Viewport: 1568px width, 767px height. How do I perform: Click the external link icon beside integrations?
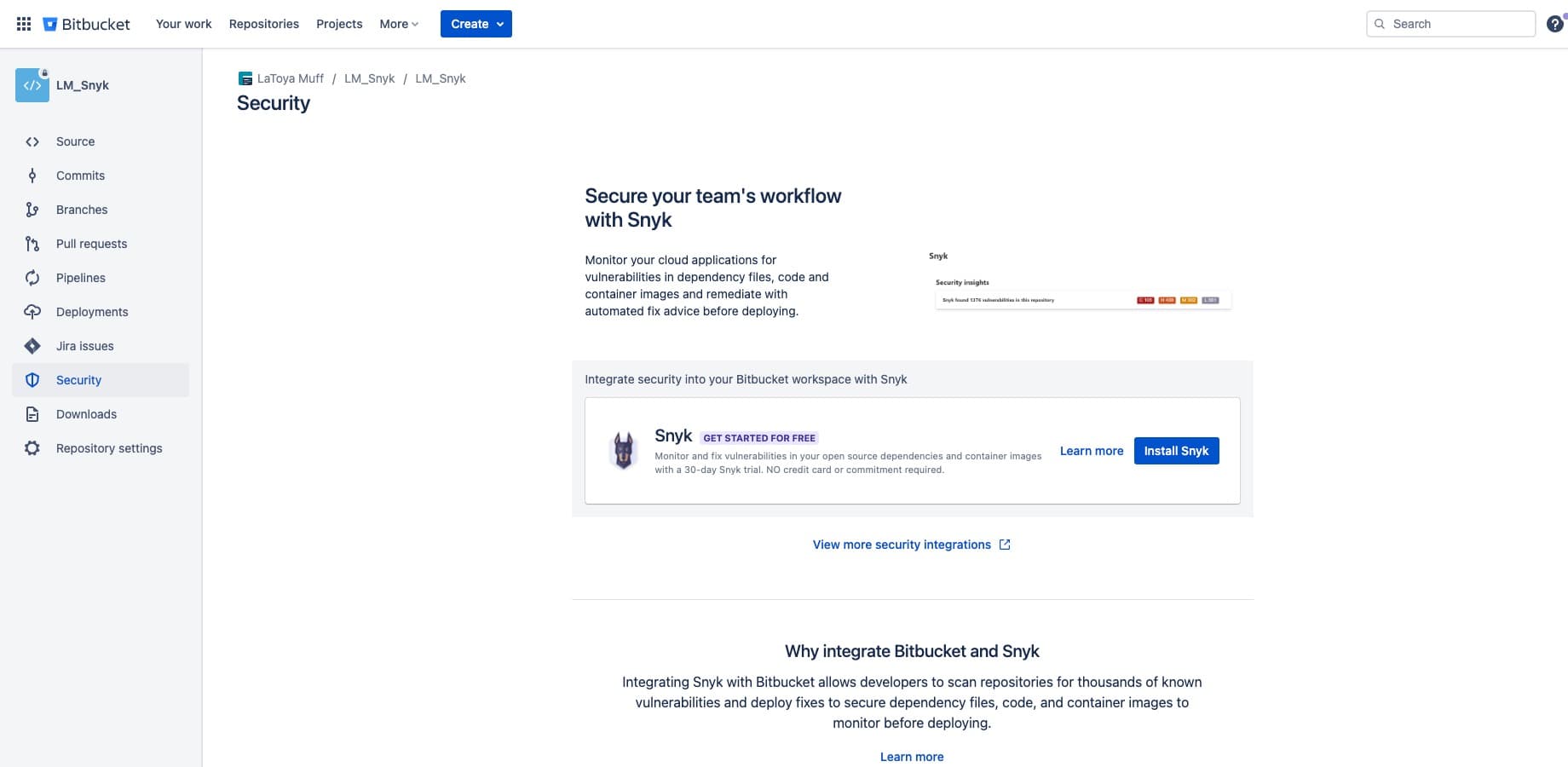tap(1005, 545)
